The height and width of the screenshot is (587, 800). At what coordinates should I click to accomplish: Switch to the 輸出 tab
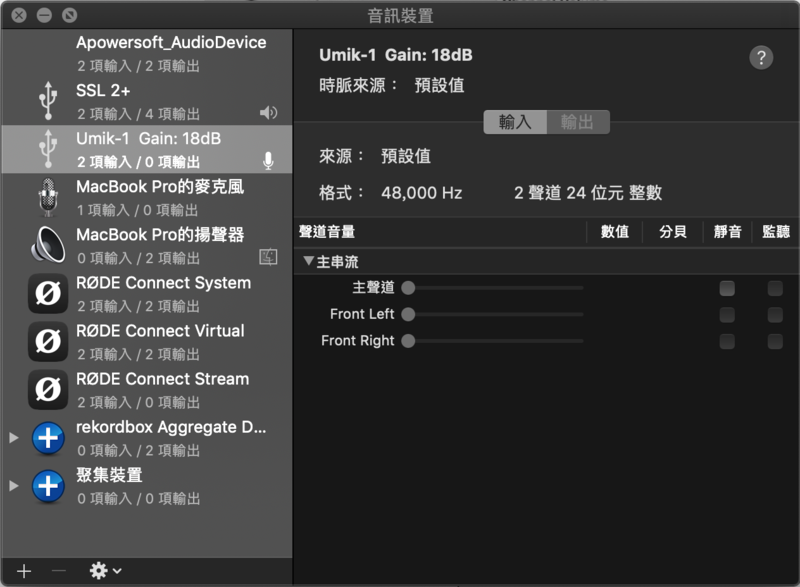[x=577, y=122]
